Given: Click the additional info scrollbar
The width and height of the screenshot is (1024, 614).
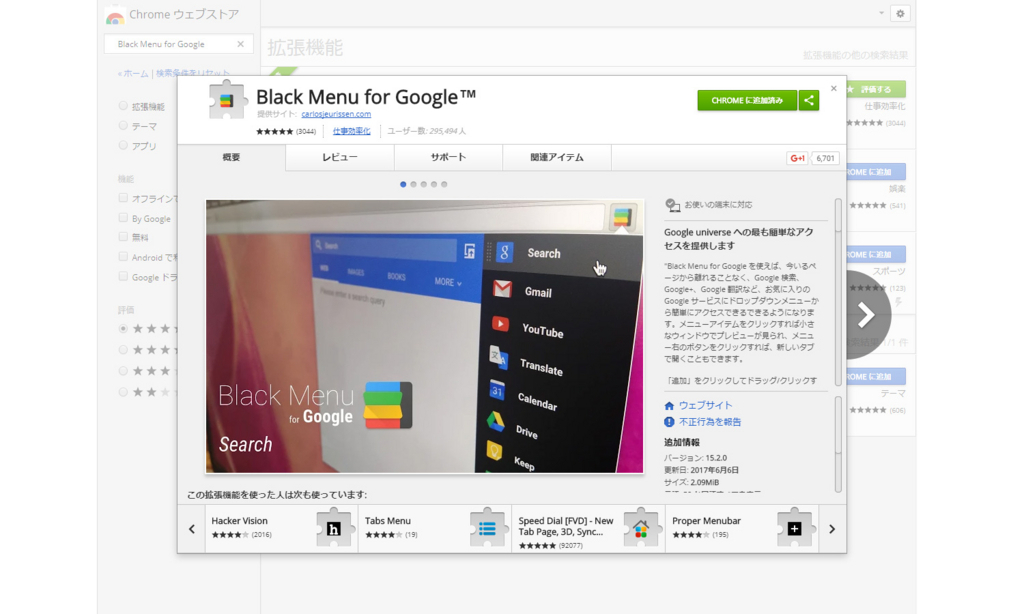Looking at the screenshot, I should point(838,444).
